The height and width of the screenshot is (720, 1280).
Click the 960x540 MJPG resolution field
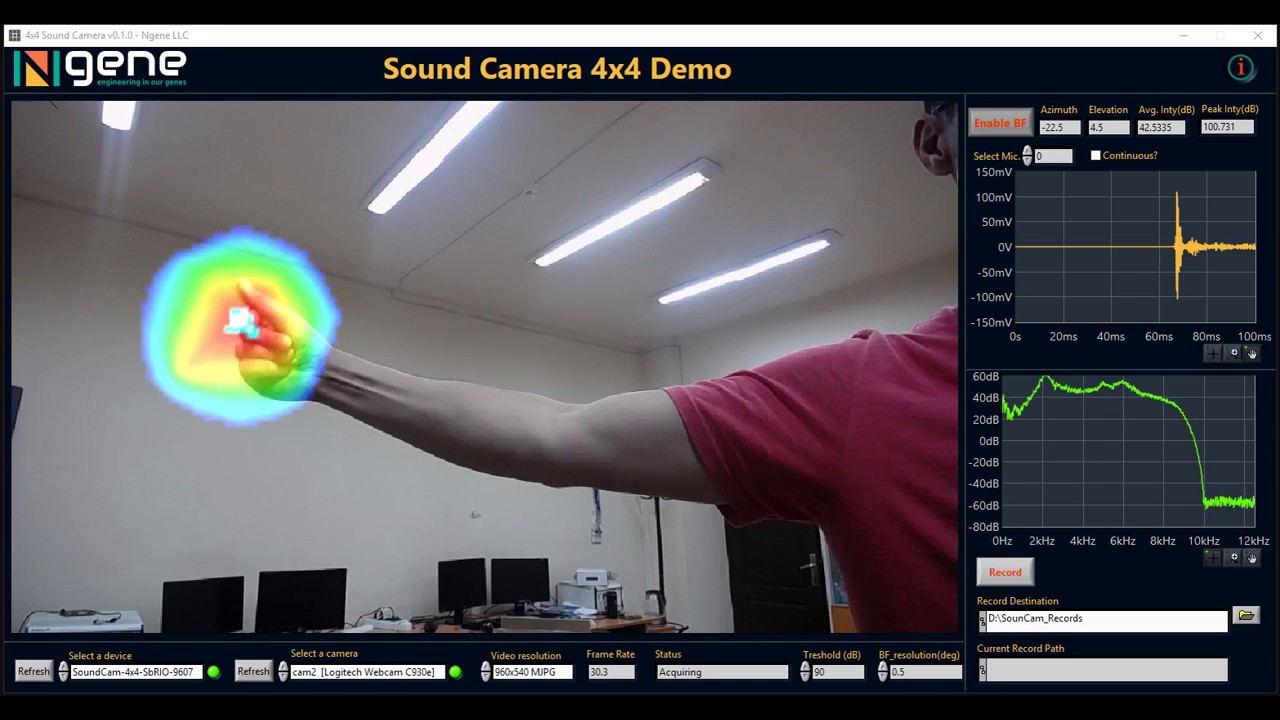click(x=532, y=672)
